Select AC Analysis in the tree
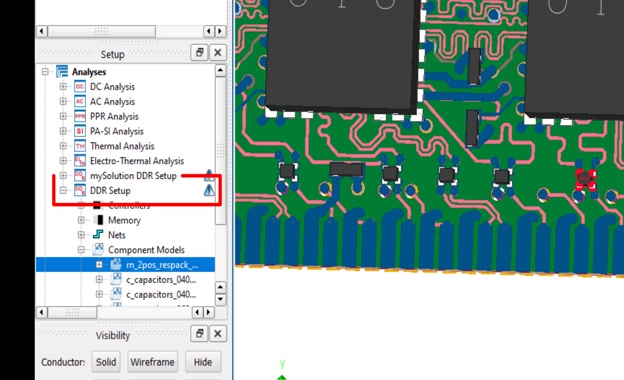The height and width of the screenshot is (380, 624). pos(112,101)
